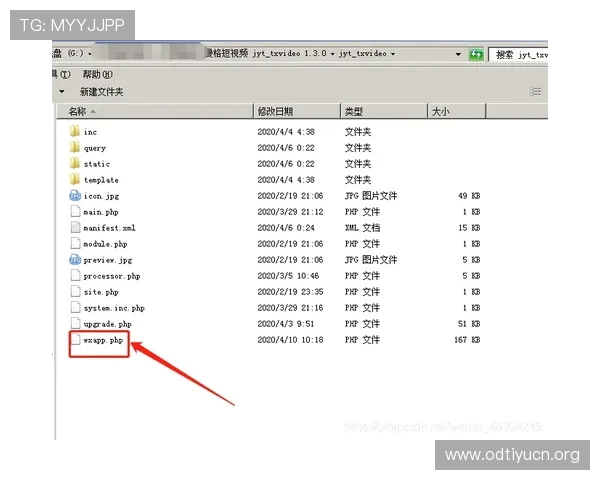This screenshot has width=600, height=480.
Task: Select the folder name static
Action: (97, 164)
